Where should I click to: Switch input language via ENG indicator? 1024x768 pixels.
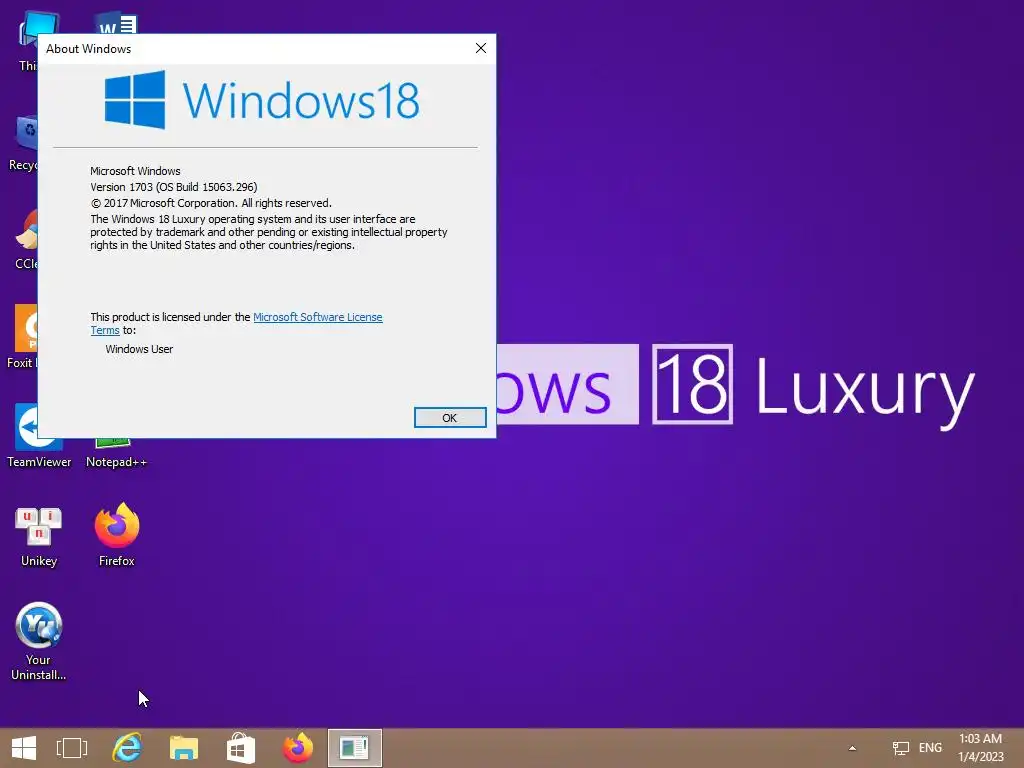[x=930, y=748]
